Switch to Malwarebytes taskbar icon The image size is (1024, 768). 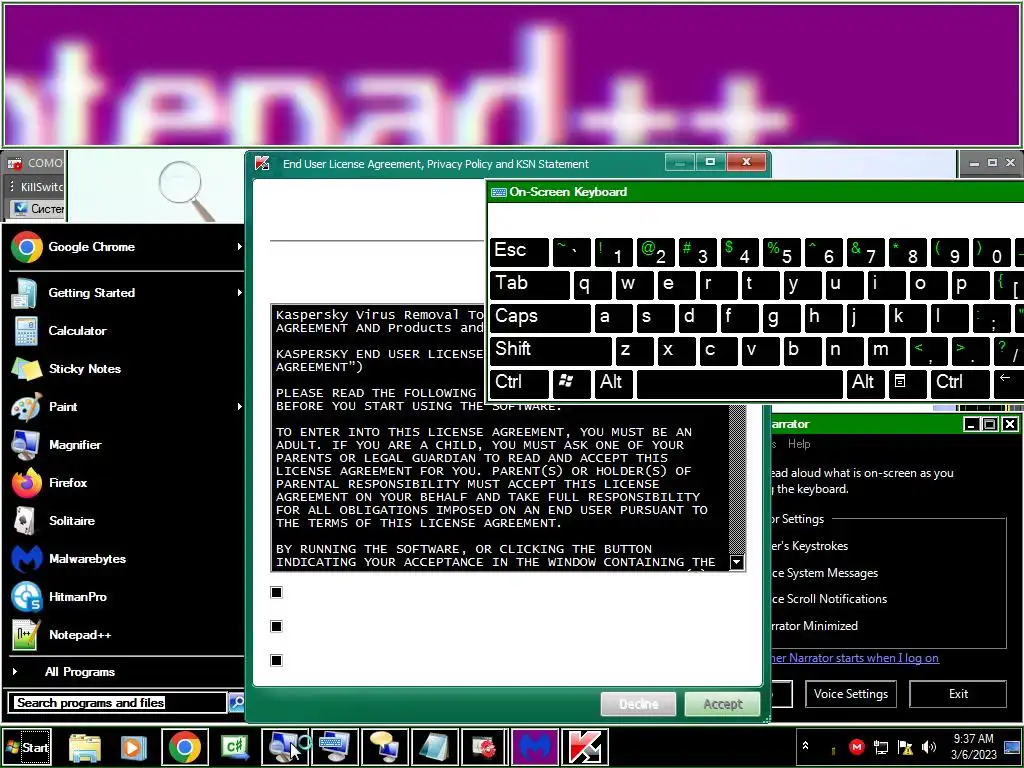[x=535, y=747]
